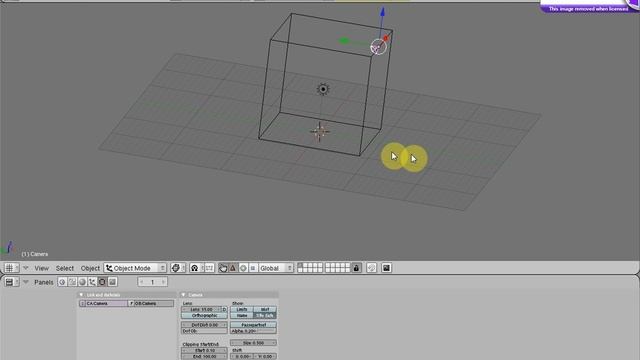
Task: Toggle the 3D transform manipulator hand icon
Action: 223,268
